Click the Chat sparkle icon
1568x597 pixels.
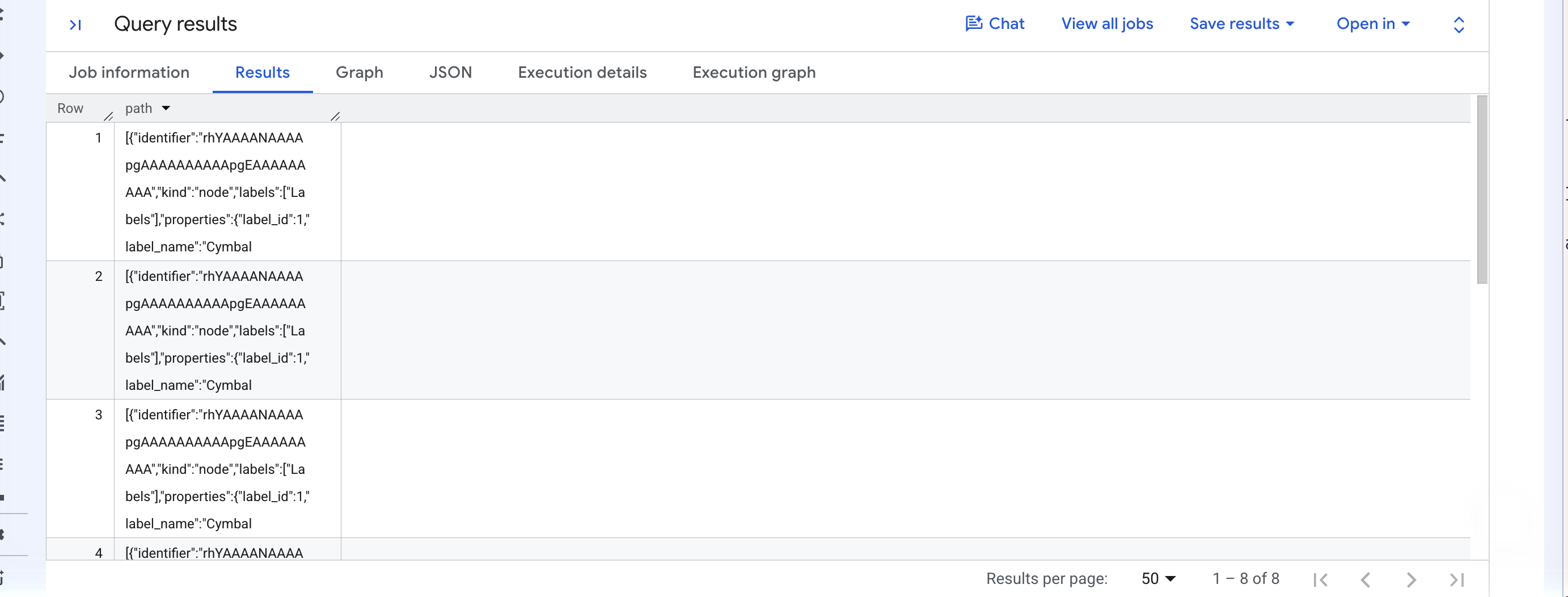click(974, 24)
